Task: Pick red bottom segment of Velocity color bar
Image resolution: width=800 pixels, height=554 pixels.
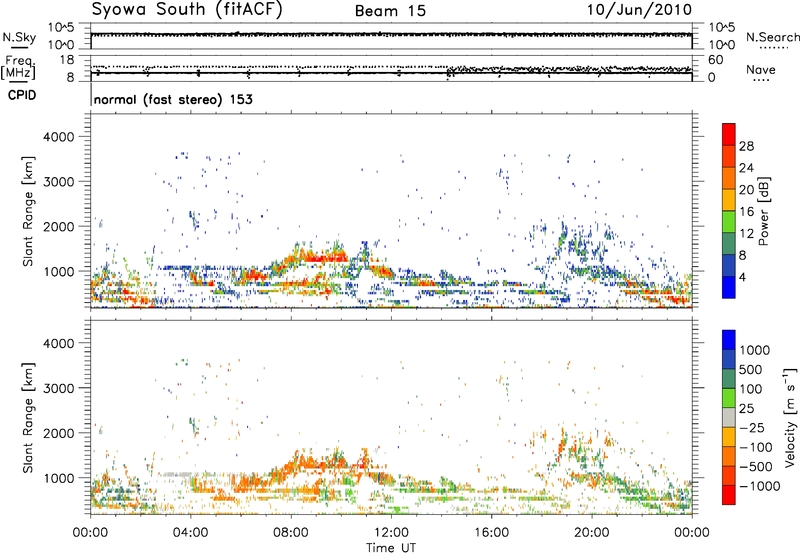Action: (x=729, y=495)
